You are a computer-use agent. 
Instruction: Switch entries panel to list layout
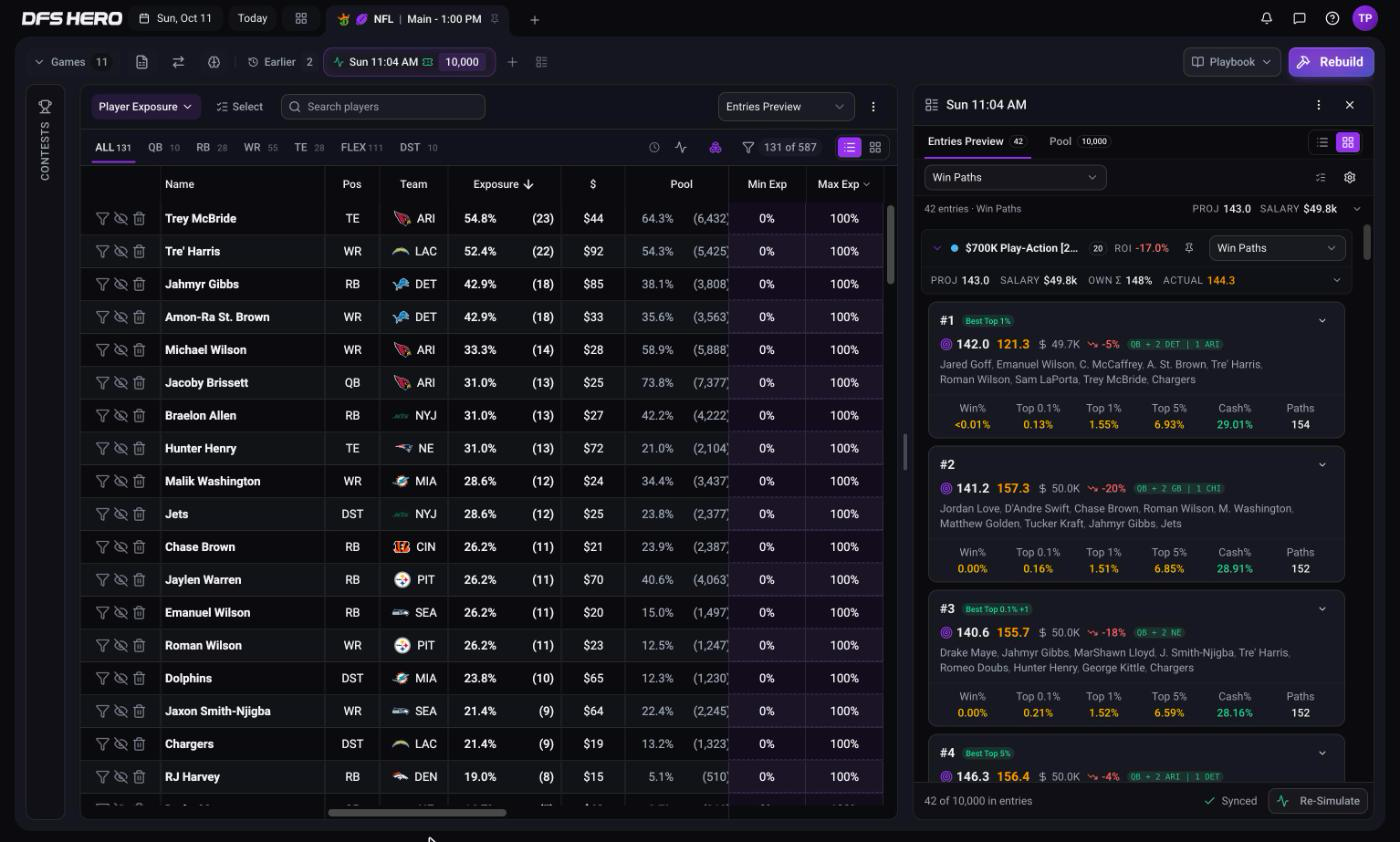pos(1322,142)
